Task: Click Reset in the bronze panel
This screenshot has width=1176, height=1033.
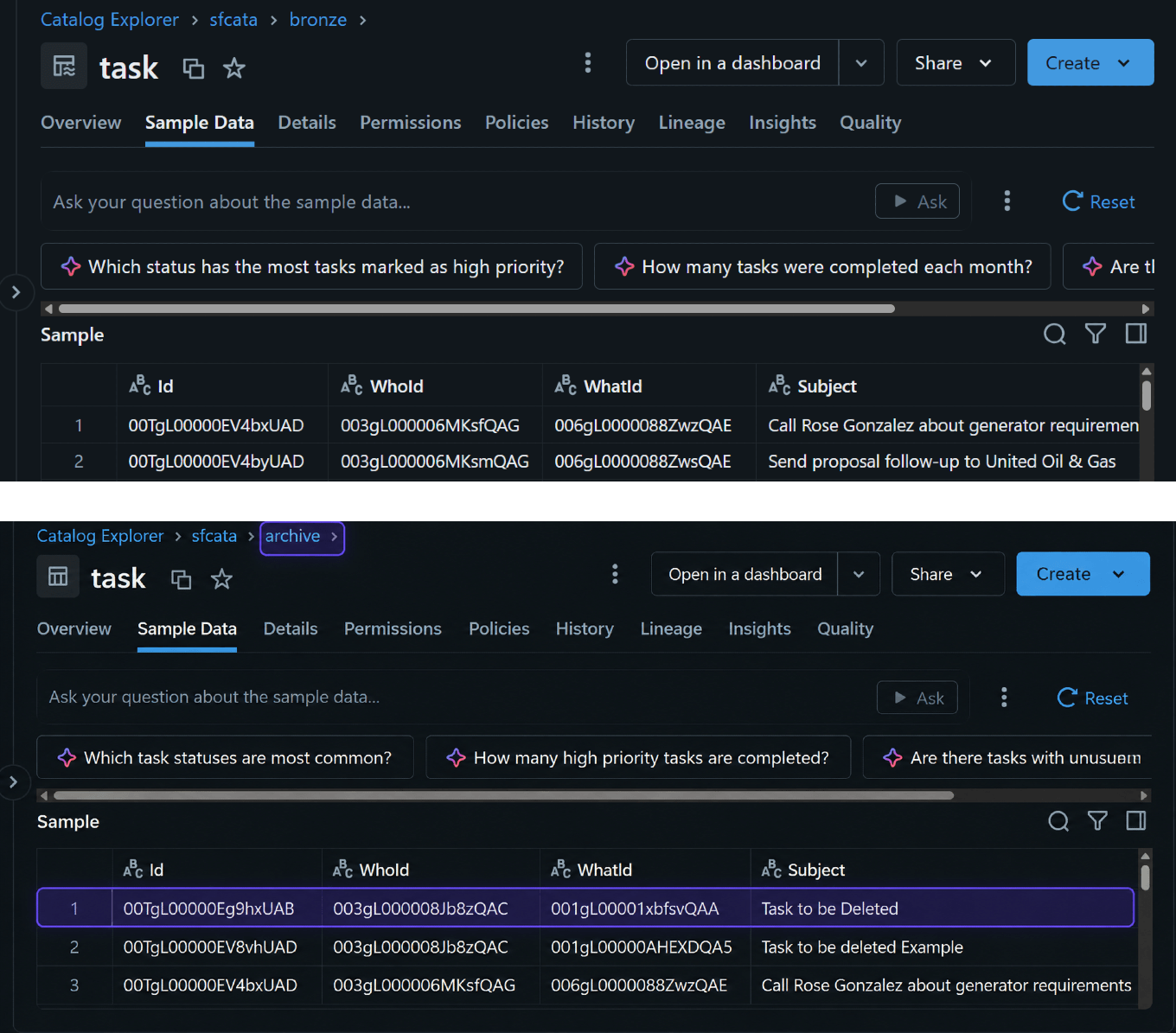Action: 1098,201
